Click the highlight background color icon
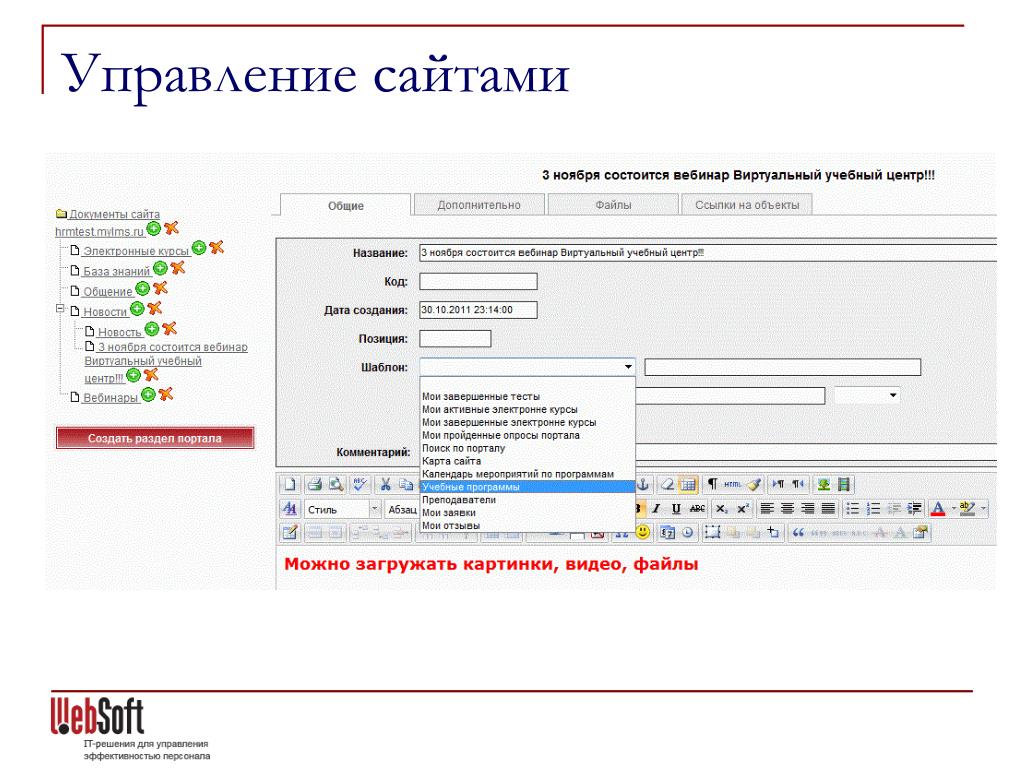Screen dimensions: 1024x768 click(x=967, y=509)
